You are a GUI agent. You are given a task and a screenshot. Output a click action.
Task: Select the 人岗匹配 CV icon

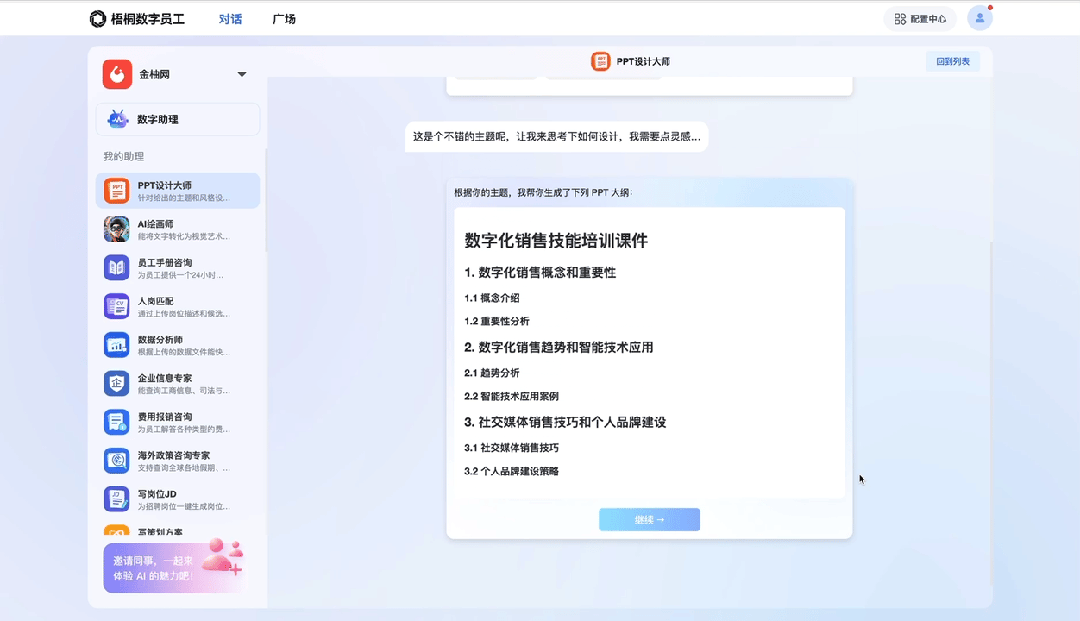coord(116,306)
